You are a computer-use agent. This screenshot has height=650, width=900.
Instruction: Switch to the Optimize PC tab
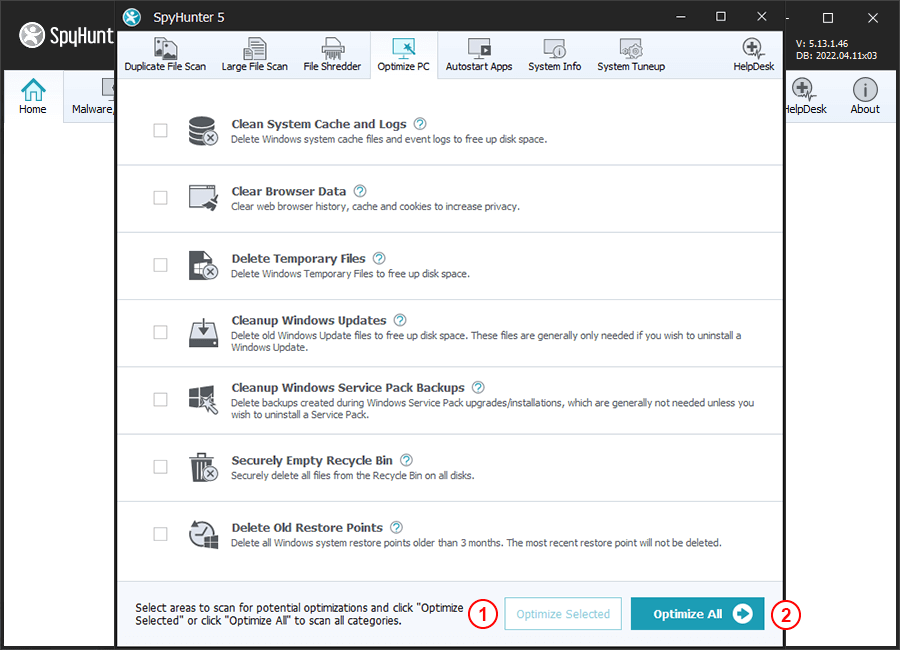403,55
